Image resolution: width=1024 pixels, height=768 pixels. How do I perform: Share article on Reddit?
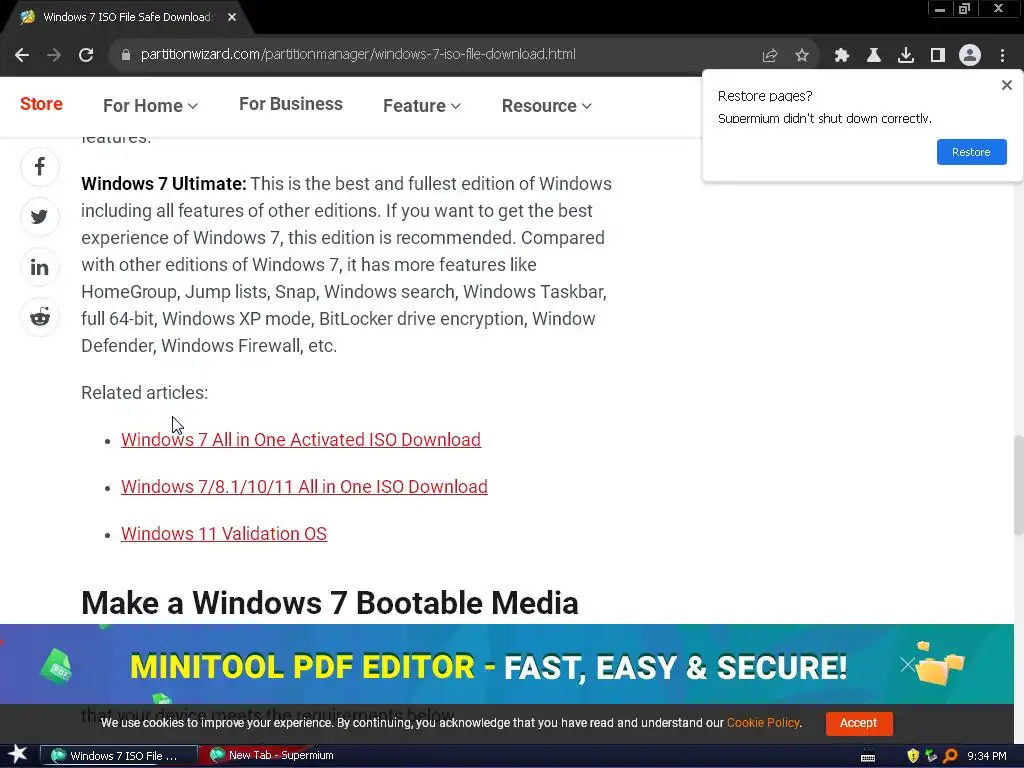pyautogui.click(x=40, y=317)
